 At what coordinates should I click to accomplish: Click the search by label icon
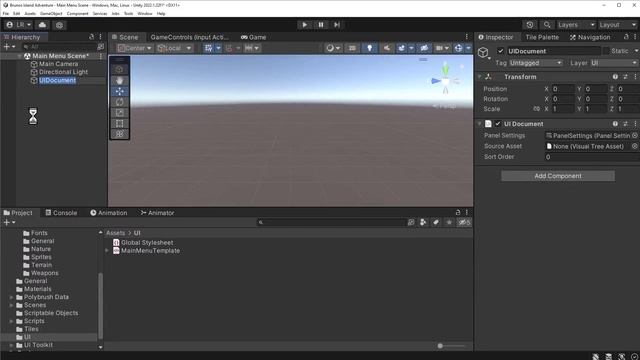[x=436, y=222]
